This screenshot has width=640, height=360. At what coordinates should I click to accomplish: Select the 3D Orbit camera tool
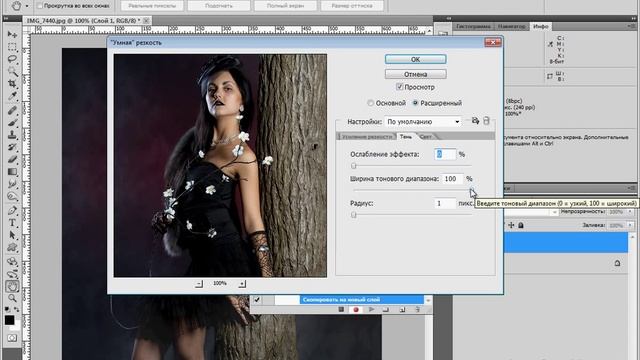coord(12,273)
